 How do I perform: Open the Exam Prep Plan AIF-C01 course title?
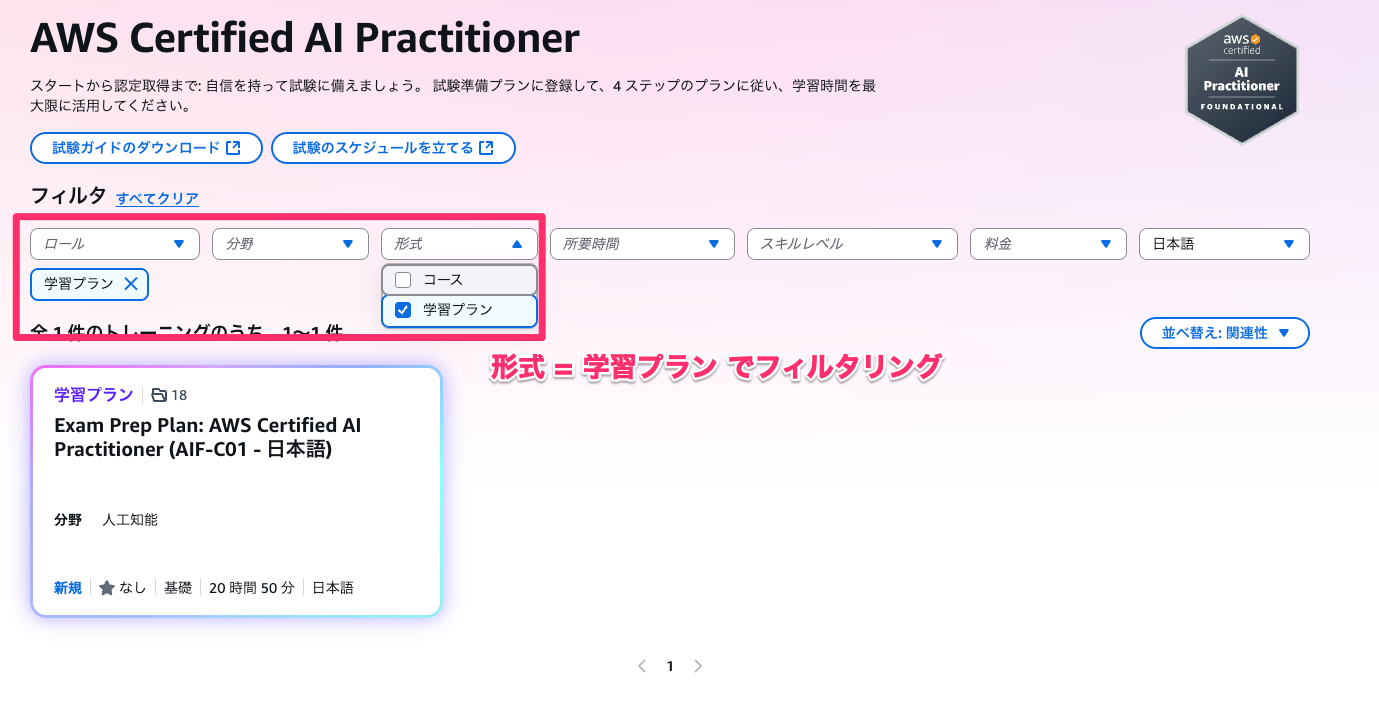click(x=208, y=438)
